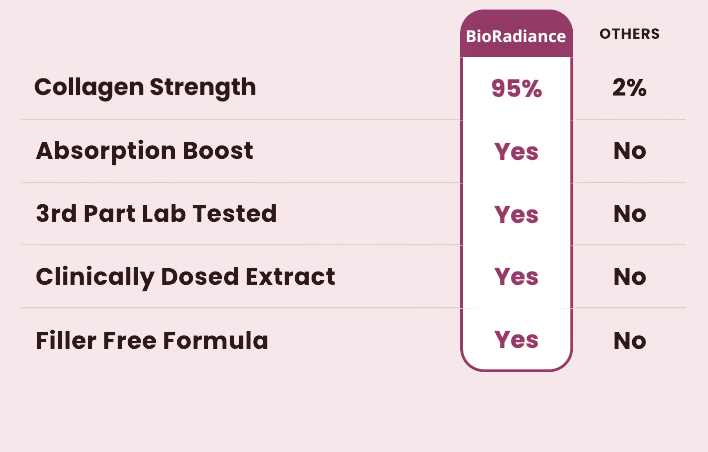Viewport: 708px width, 452px height.
Task: Select BioRadiance Yes for Clinically Dosed Extract
Action: (516, 277)
